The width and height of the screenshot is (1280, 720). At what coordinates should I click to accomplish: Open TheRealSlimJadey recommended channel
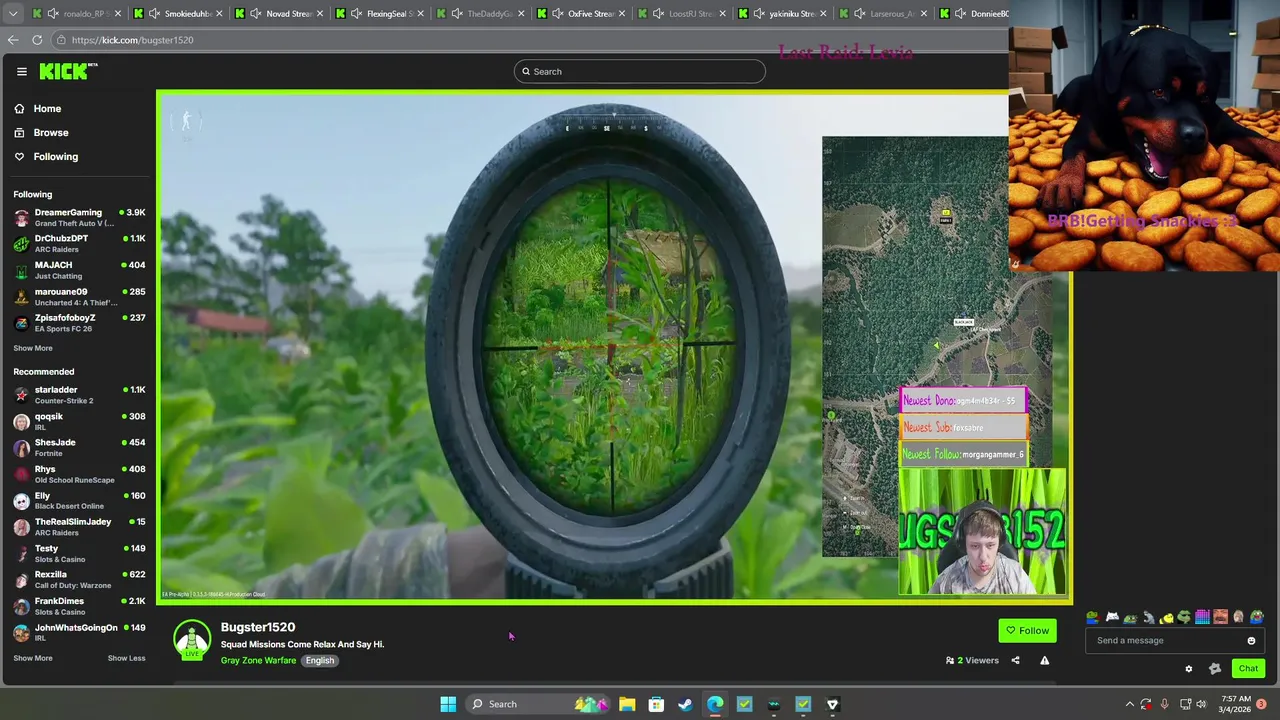coord(79,526)
